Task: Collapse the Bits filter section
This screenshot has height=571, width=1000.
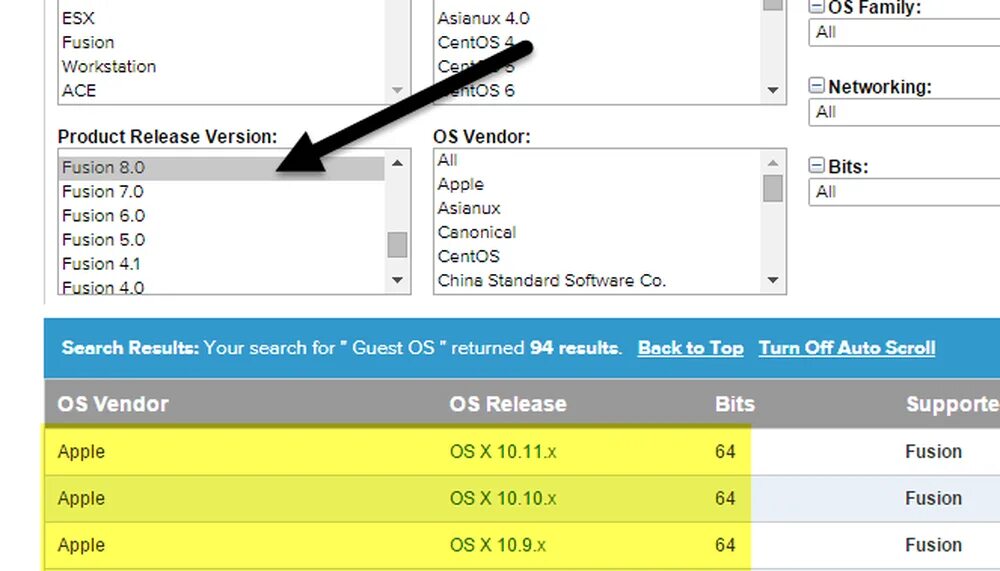Action: (817, 167)
